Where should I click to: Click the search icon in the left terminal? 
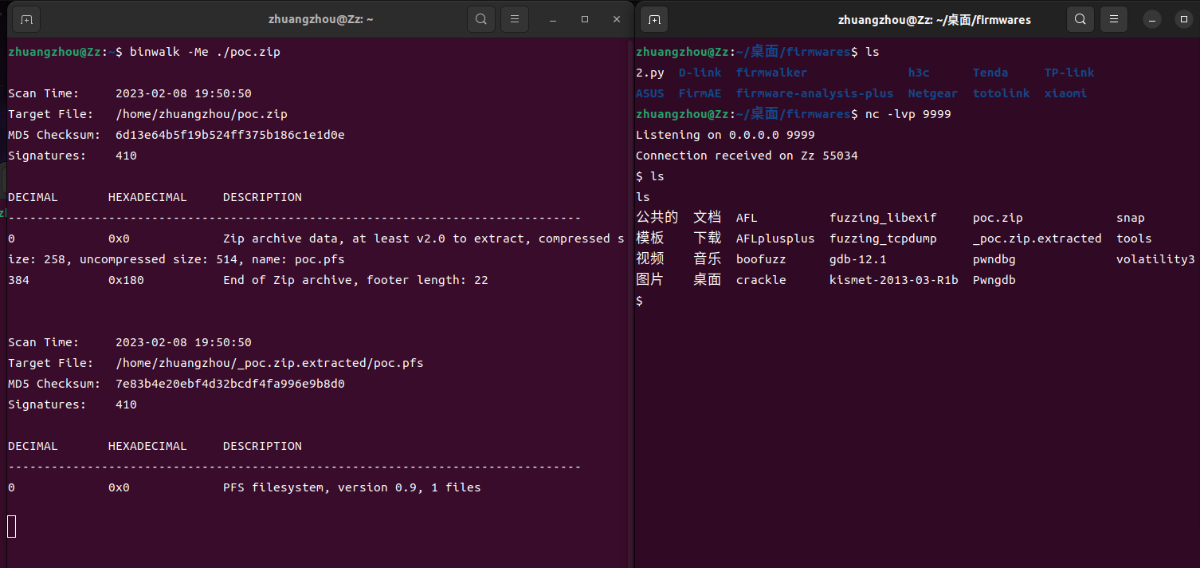(x=482, y=19)
